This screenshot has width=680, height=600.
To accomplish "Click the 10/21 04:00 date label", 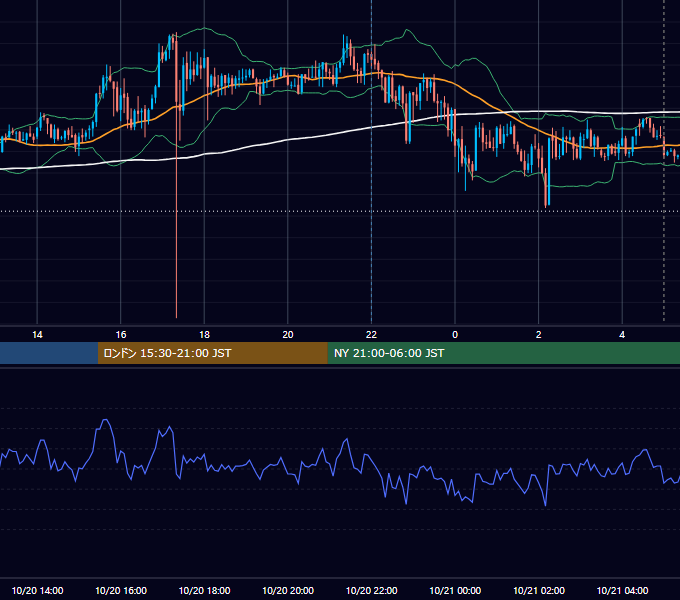I will point(622,590).
